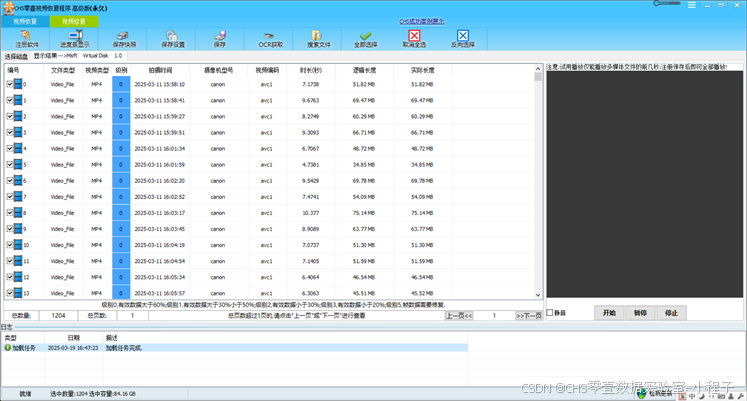Click the video file icon in row 5

coord(18,165)
